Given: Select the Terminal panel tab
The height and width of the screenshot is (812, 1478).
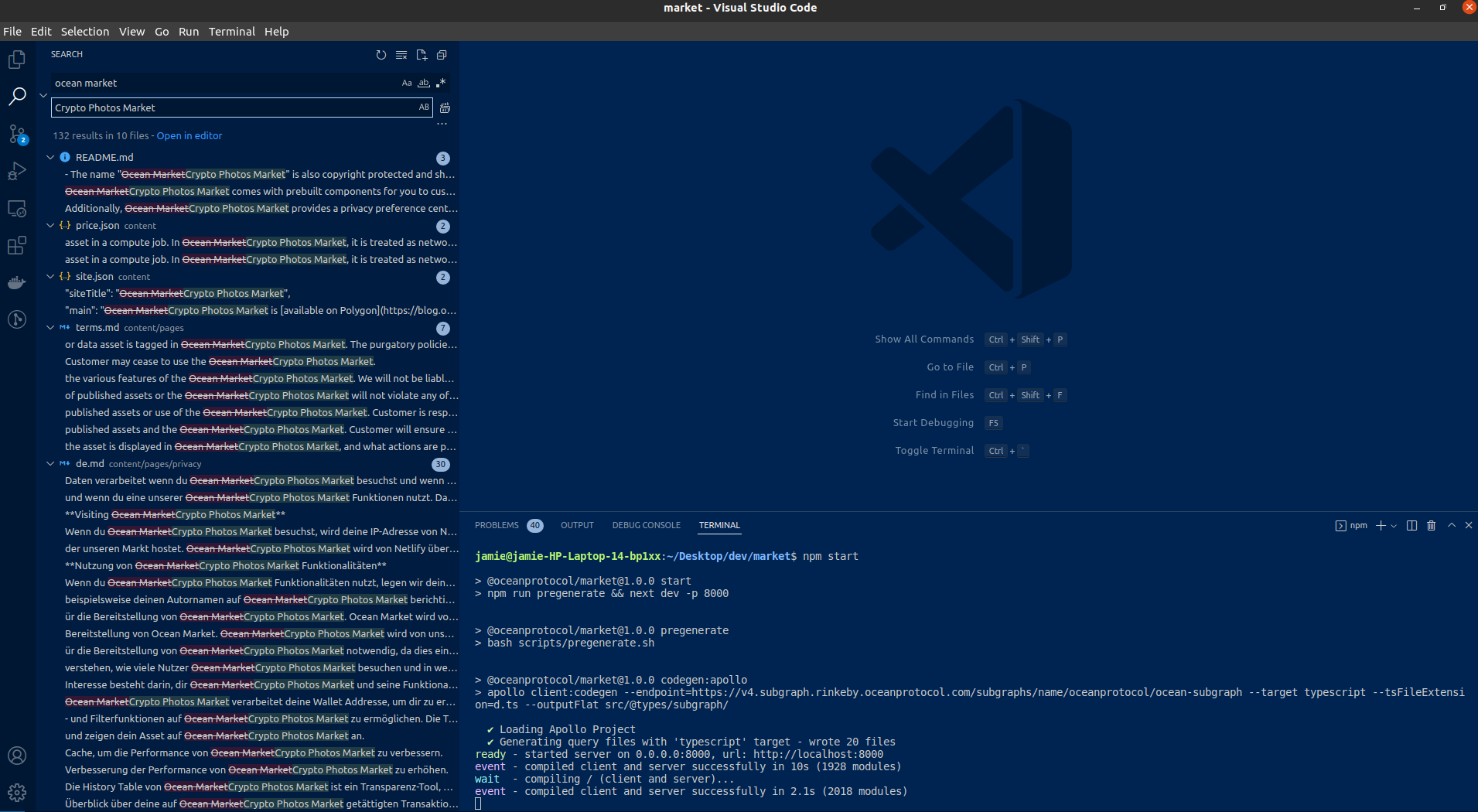Looking at the screenshot, I should coord(719,525).
